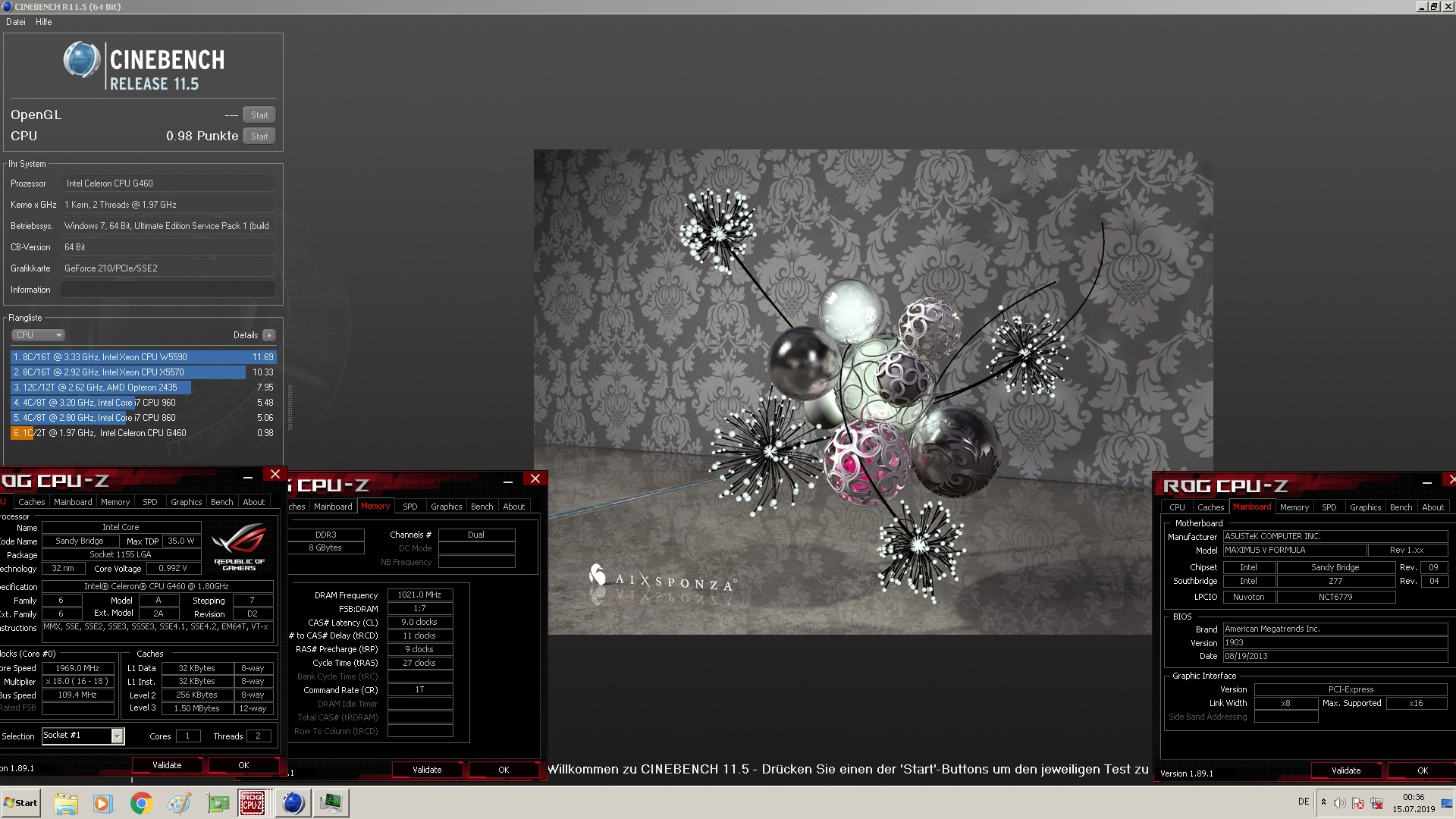The height and width of the screenshot is (819, 1456).
Task: Click the Details arrow in Rangliste
Action: [x=268, y=335]
